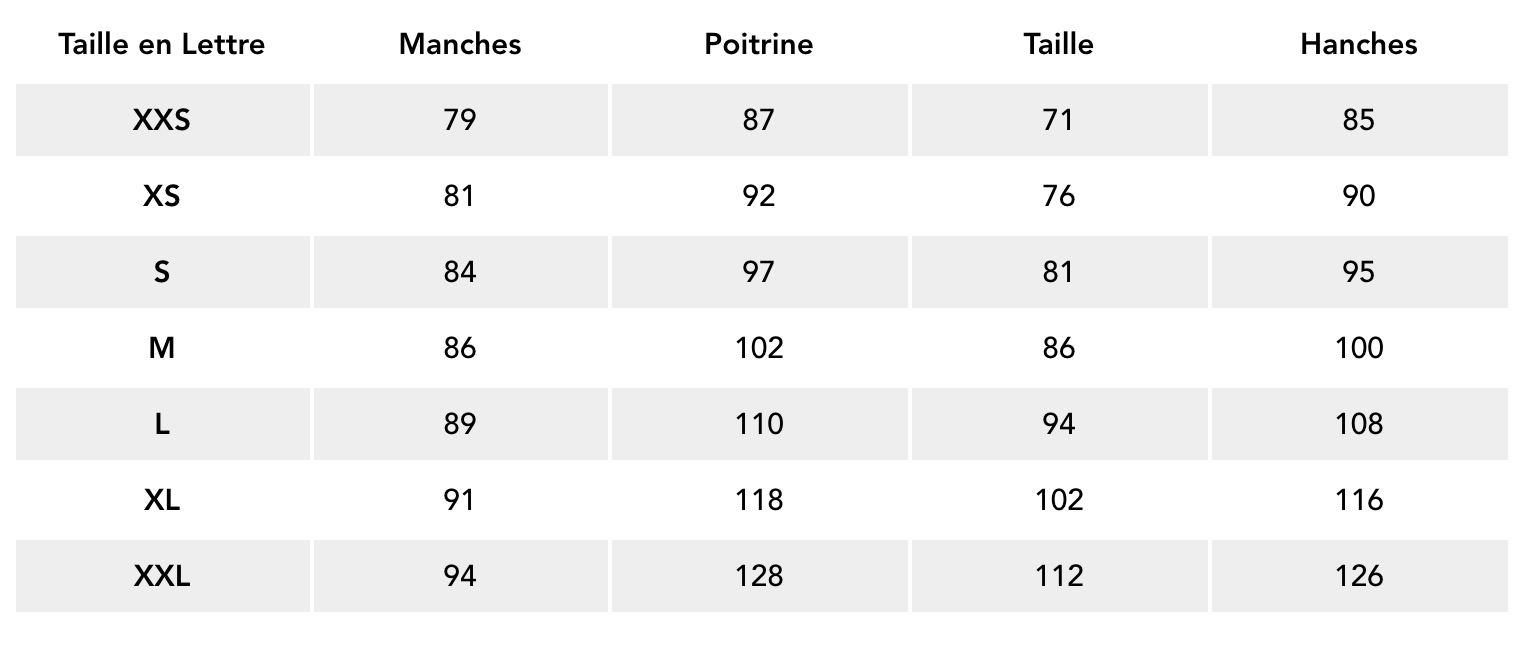
Task: Click the Hanches column header
Action: click(1358, 44)
